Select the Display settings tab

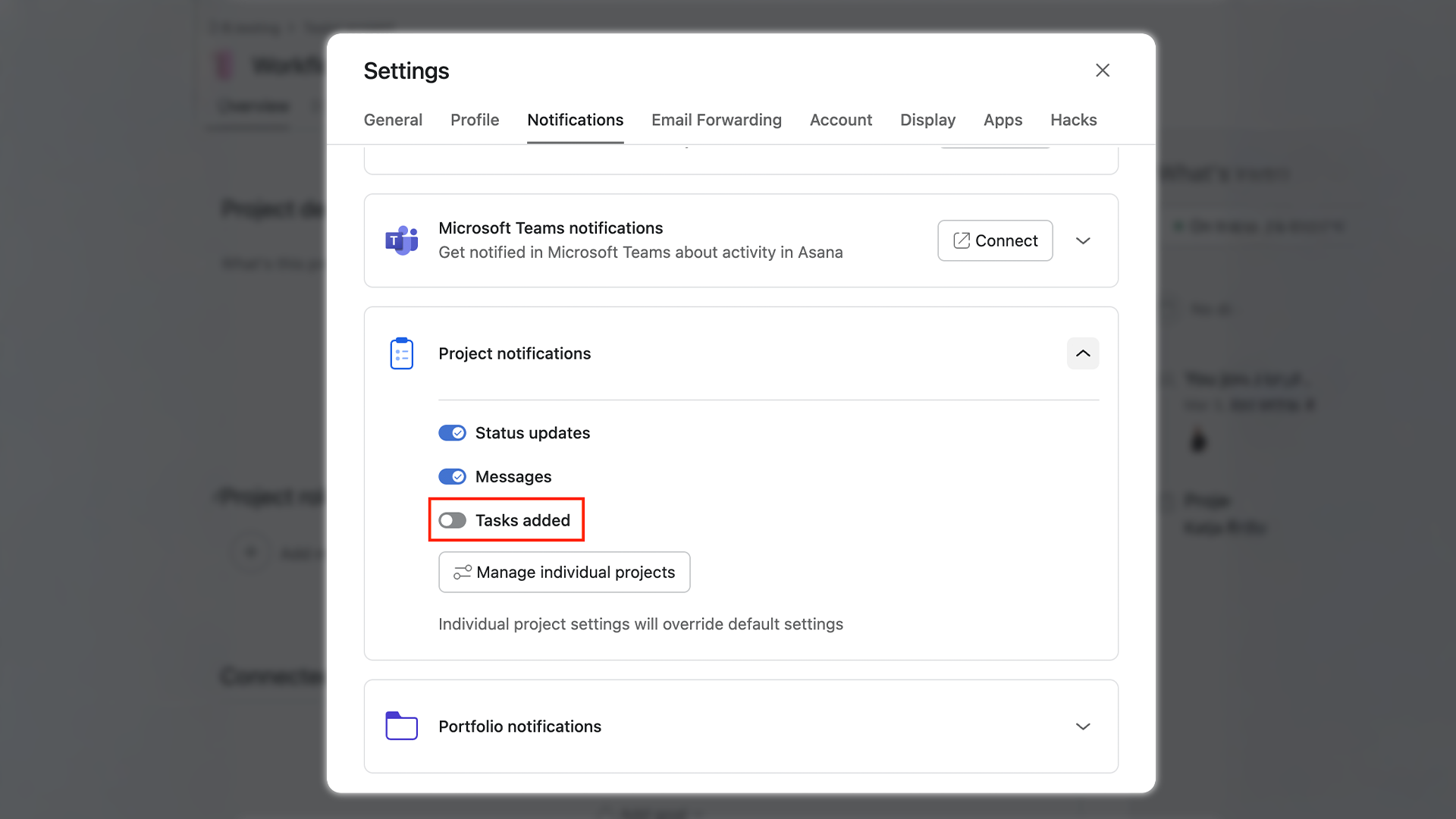tap(927, 120)
